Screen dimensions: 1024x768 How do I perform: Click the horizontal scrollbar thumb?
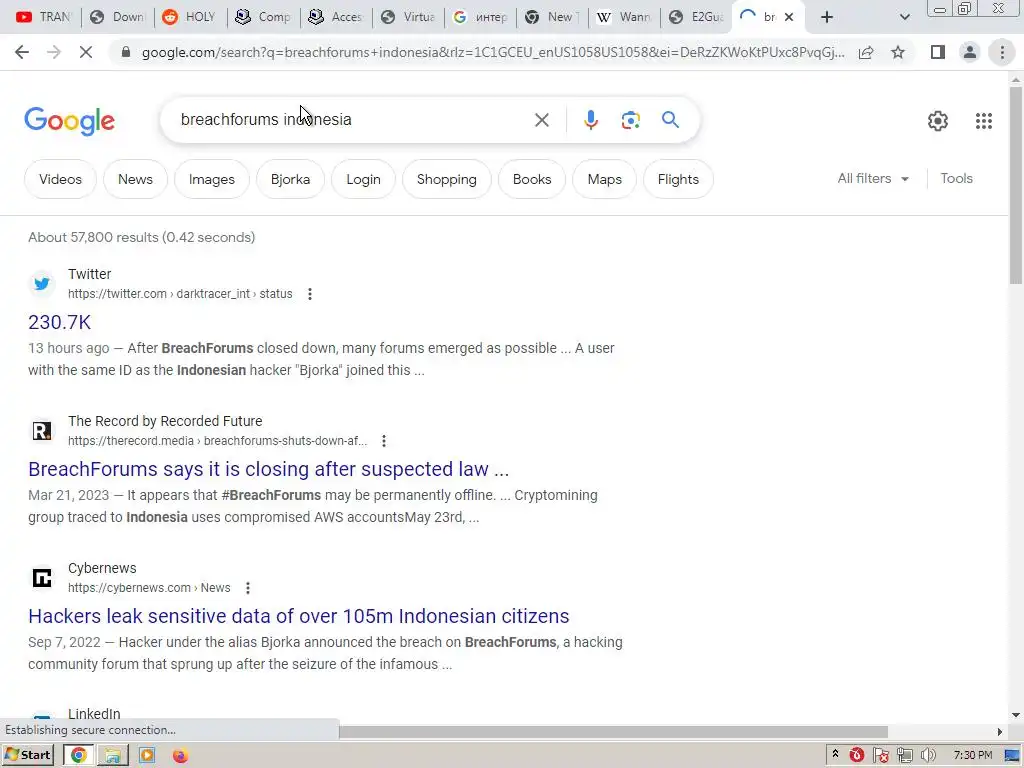[613, 731]
